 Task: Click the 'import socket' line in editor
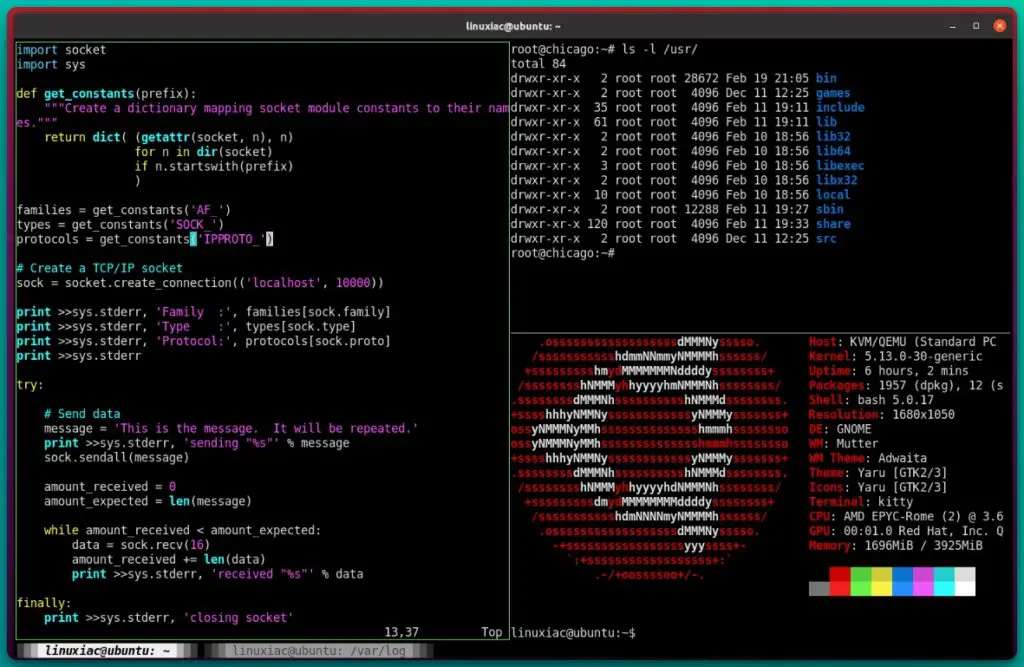(x=61, y=50)
